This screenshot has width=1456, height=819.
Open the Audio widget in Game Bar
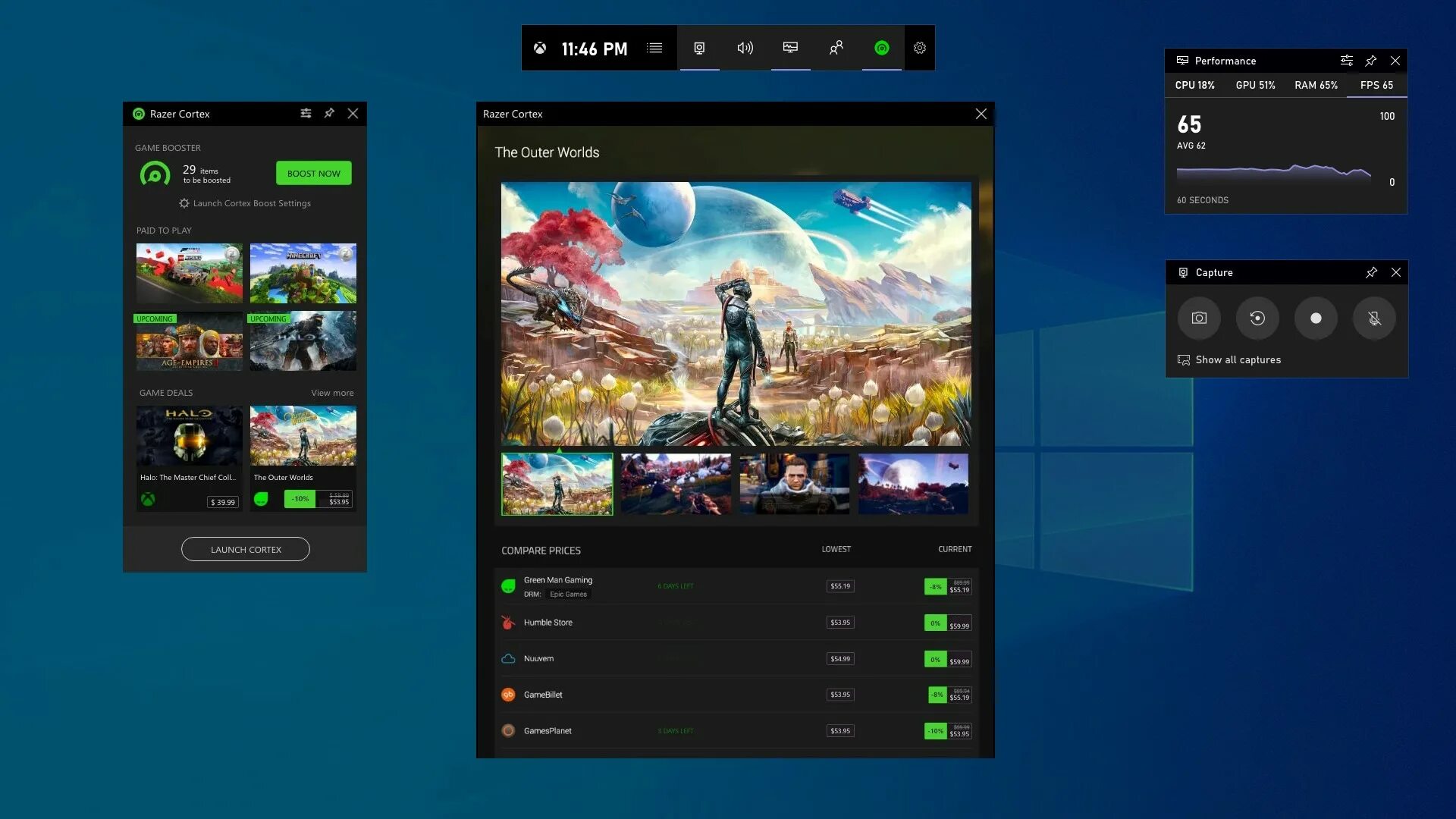[745, 48]
